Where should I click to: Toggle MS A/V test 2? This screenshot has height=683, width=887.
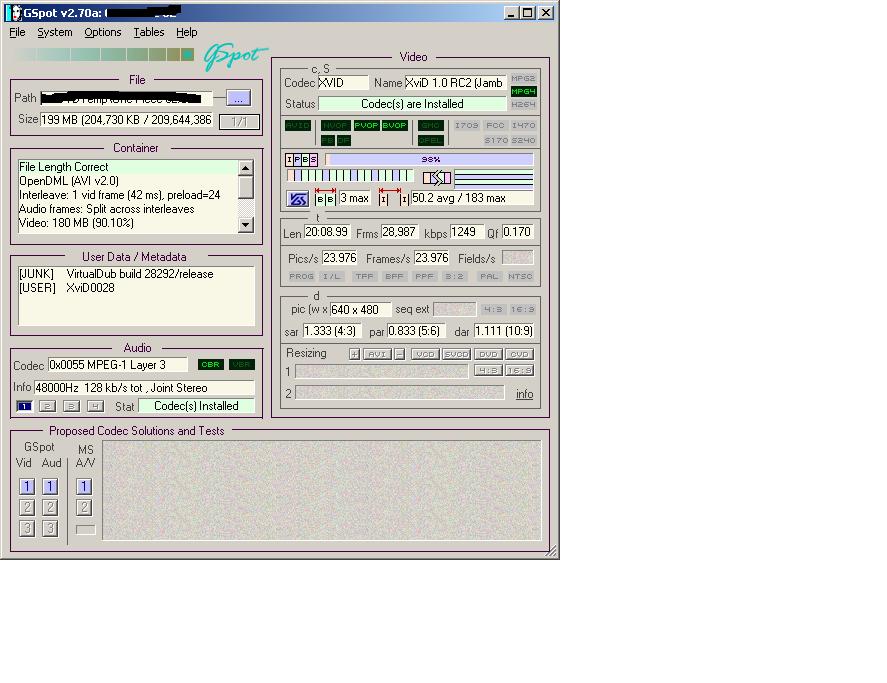pos(84,507)
